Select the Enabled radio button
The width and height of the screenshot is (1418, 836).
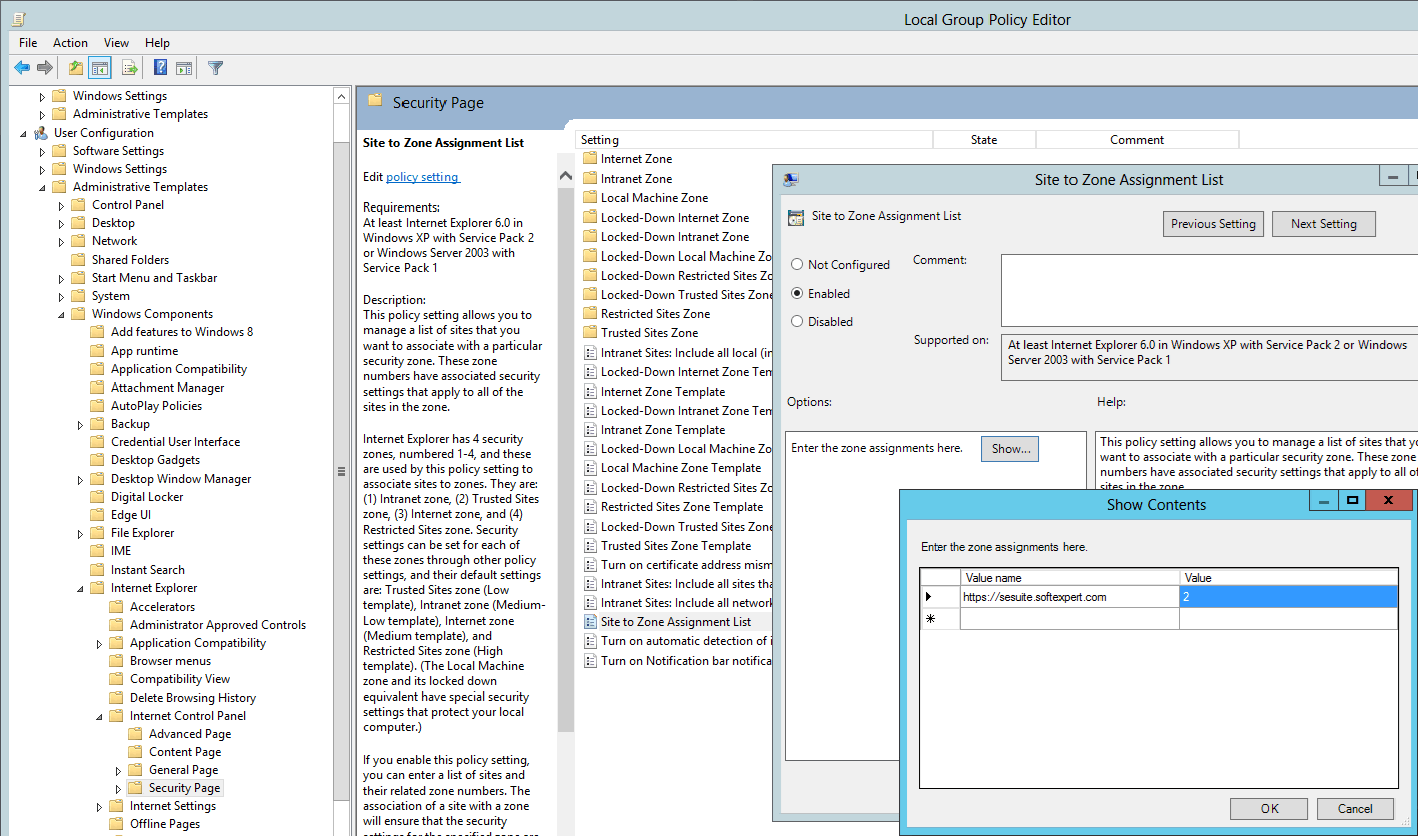797,293
